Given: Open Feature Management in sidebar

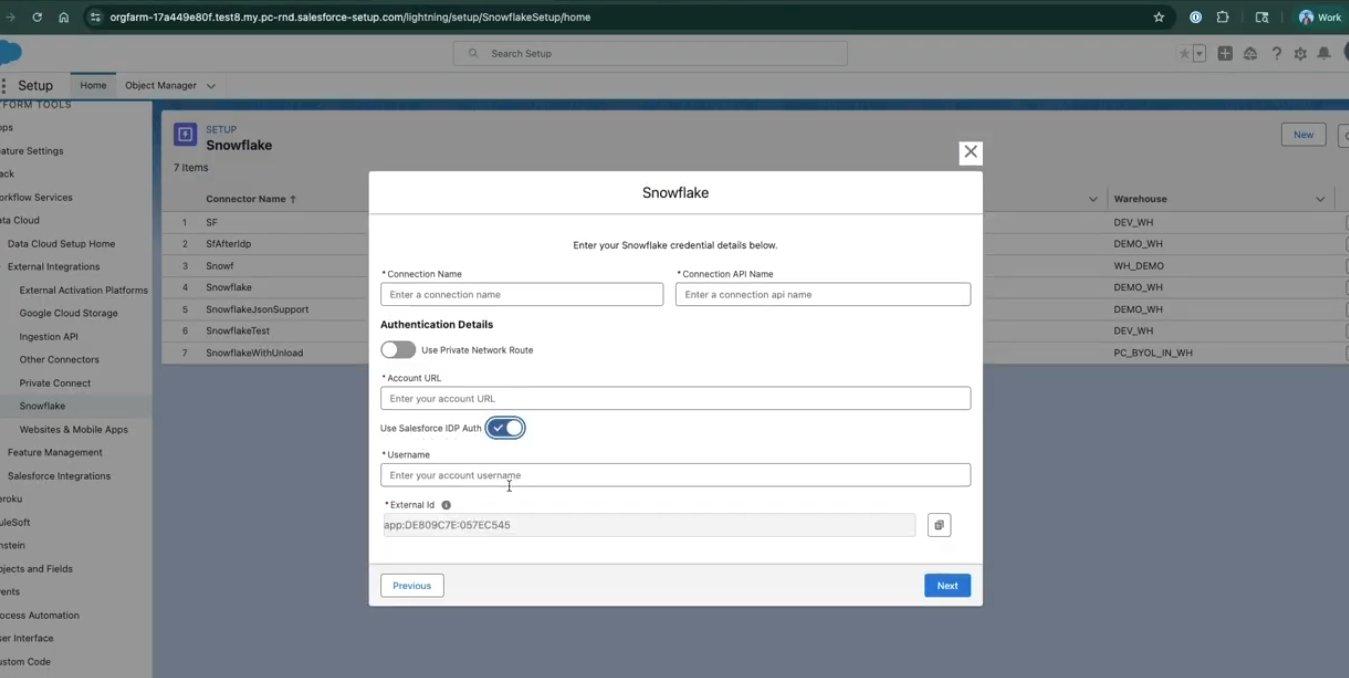Looking at the screenshot, I should click(55, 453).
